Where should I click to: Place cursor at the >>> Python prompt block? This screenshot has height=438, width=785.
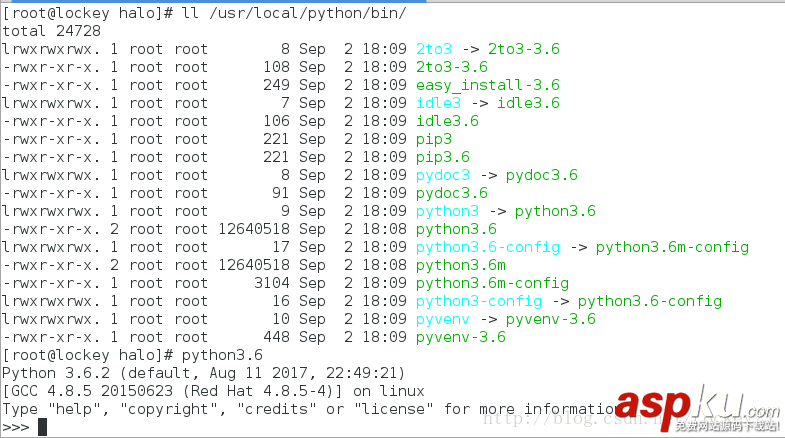point(42,428)
